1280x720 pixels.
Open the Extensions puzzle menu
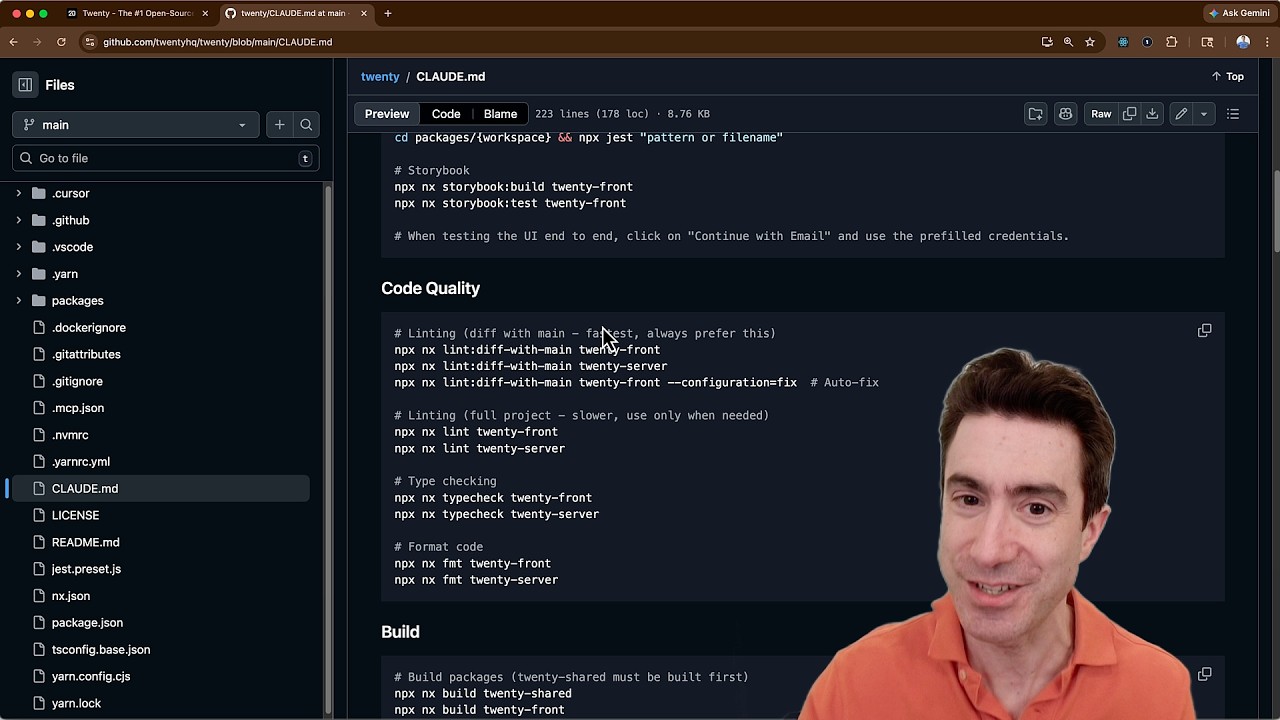(1172, 42)
